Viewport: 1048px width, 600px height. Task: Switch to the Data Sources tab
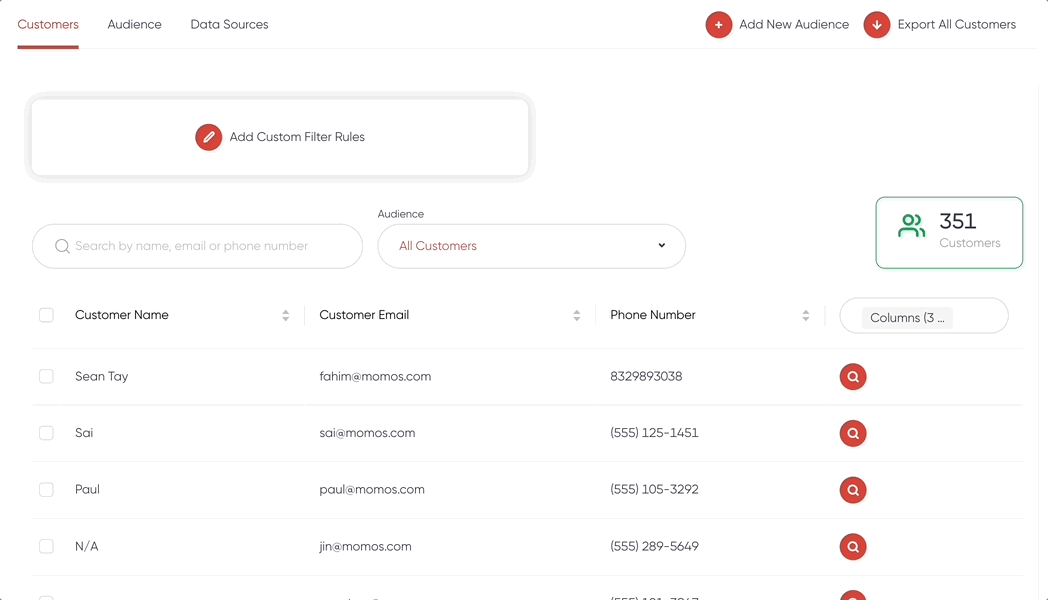coord(229,25)
